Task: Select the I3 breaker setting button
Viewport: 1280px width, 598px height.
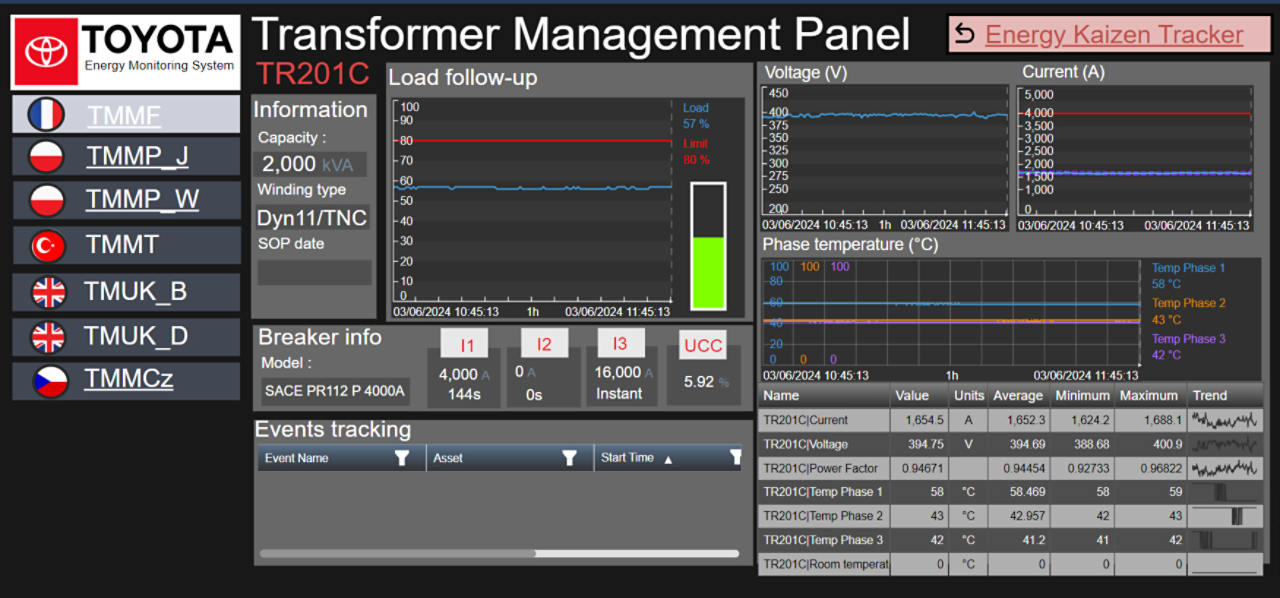Action: [x=620, y=344]
